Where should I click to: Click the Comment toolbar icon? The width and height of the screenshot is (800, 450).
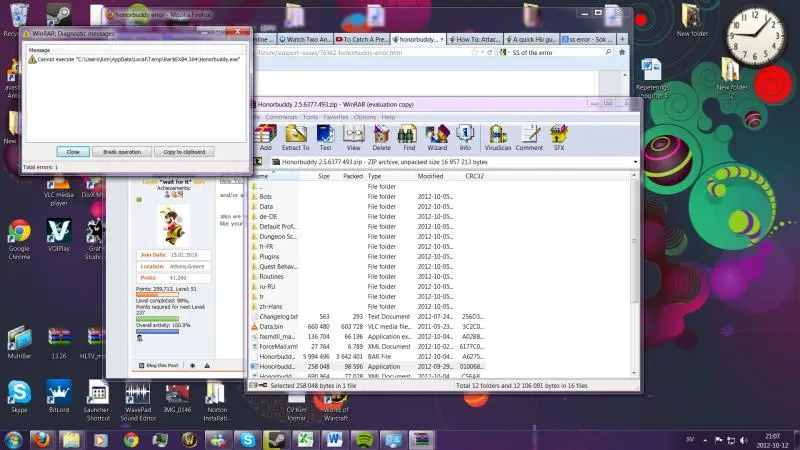click(529, 137)
